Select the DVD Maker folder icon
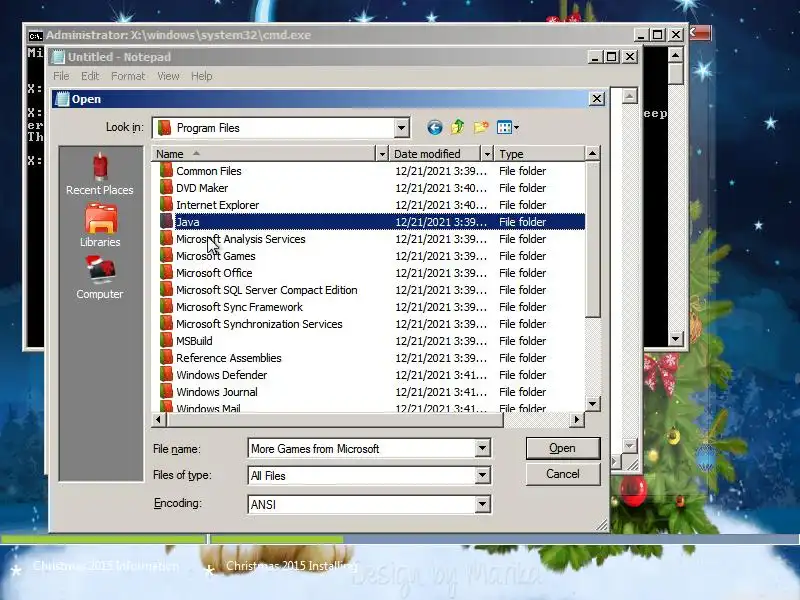The height and width of the screenshot is (600, 800). coord(166,187)
